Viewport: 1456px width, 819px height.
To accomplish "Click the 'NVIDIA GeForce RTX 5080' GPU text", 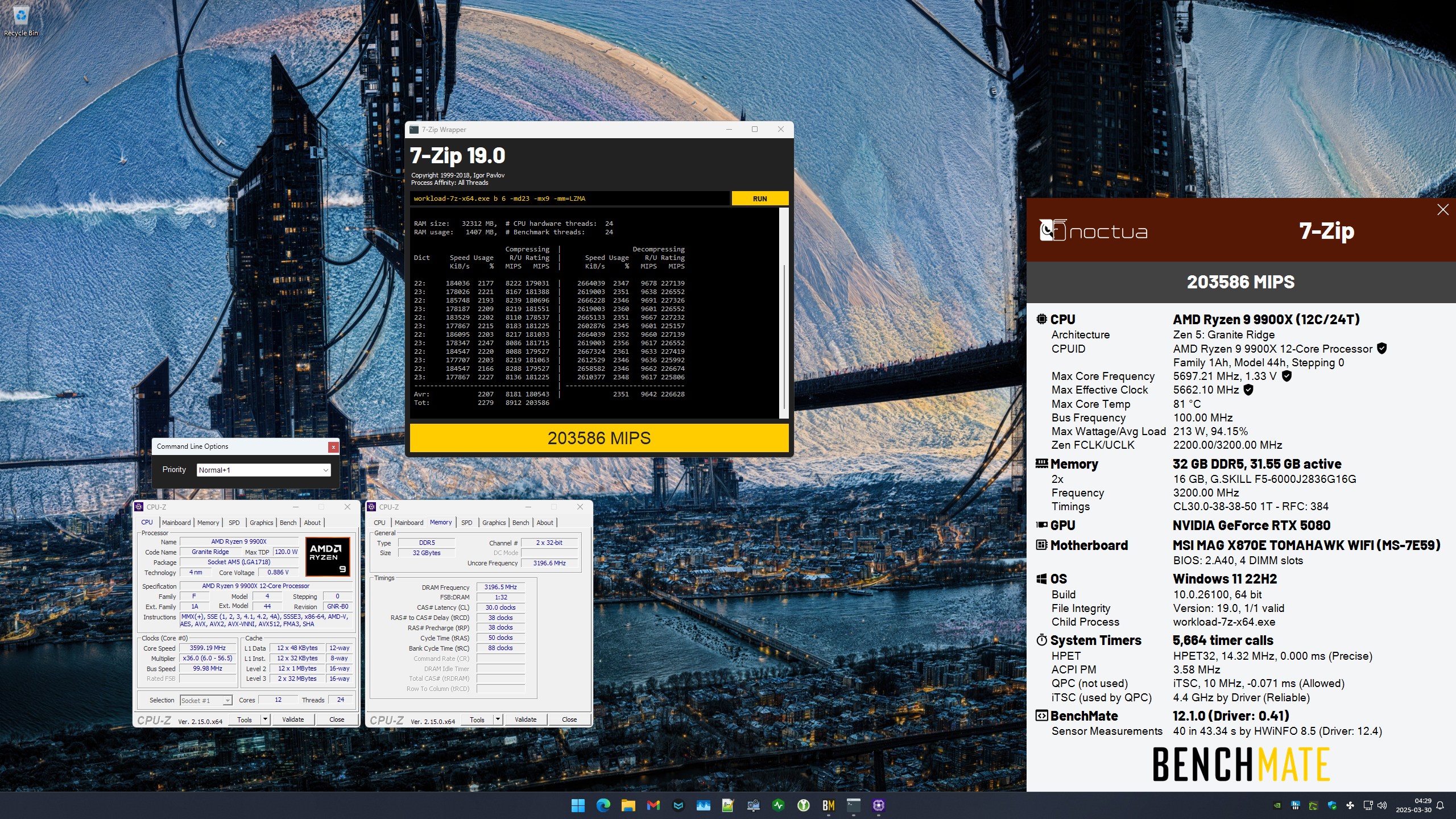I will pos(1251,526).
